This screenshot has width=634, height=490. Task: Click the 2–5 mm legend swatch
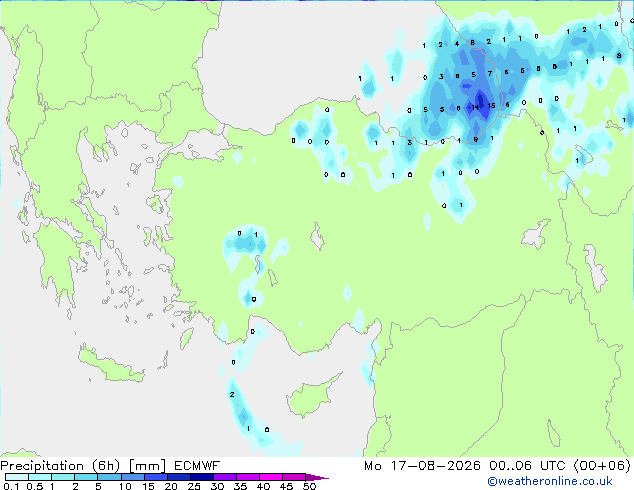[86, 477]
